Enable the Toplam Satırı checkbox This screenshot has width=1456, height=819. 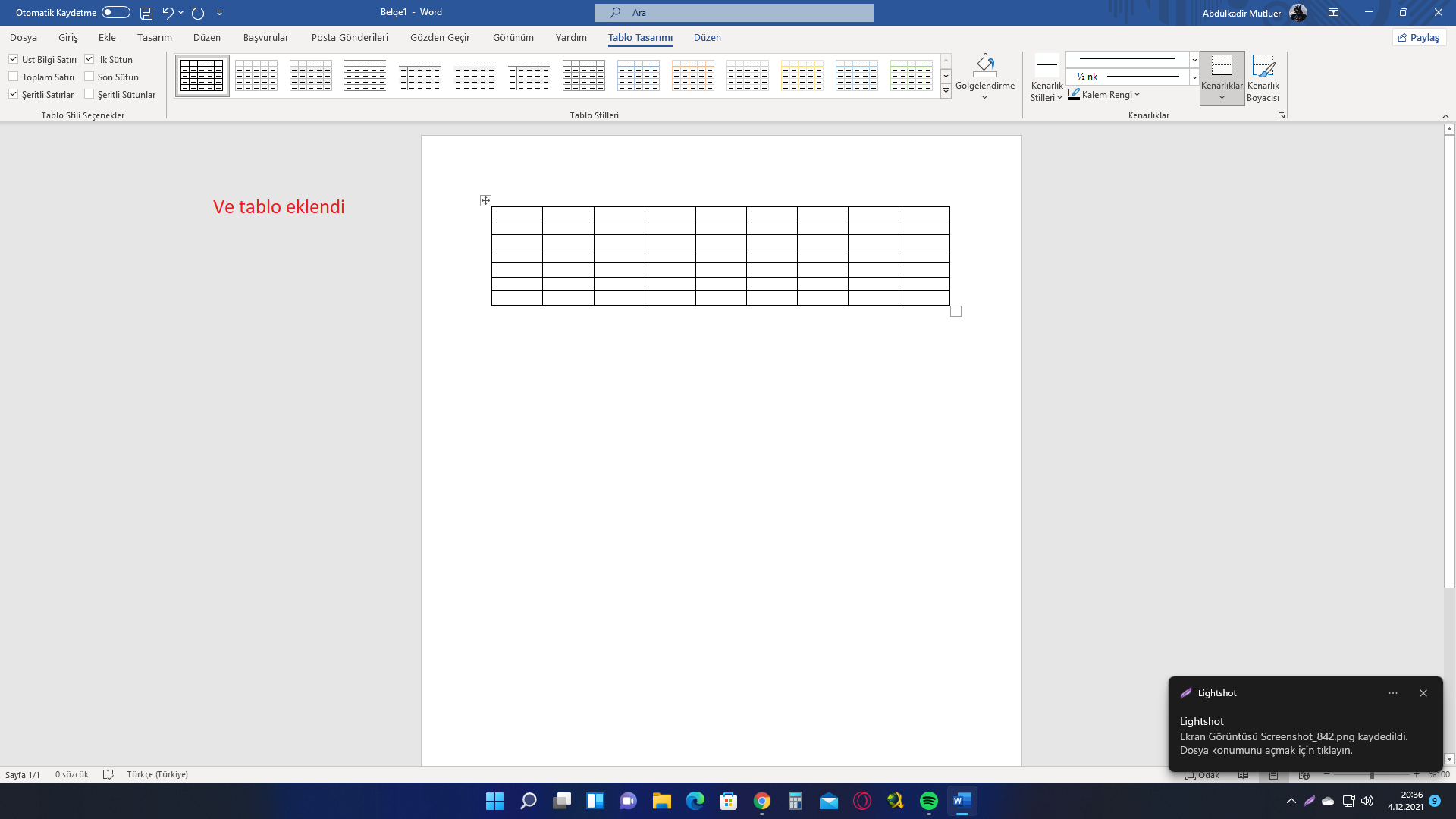(x=14, y=77)
